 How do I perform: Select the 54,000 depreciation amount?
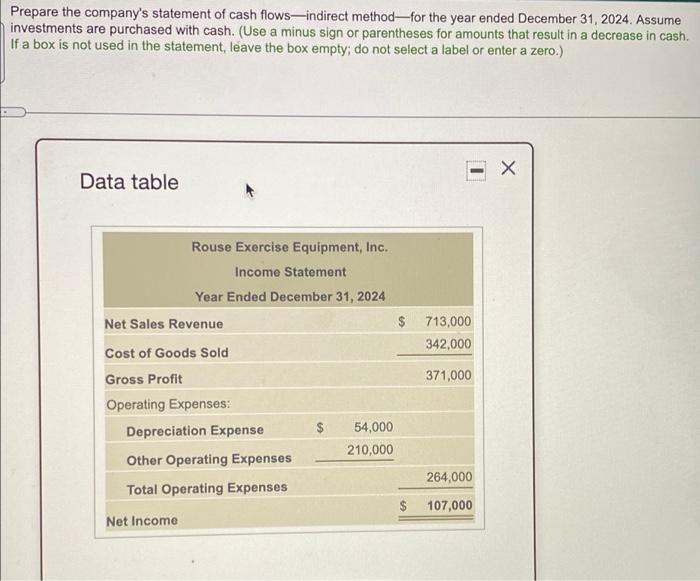[374, 427]
